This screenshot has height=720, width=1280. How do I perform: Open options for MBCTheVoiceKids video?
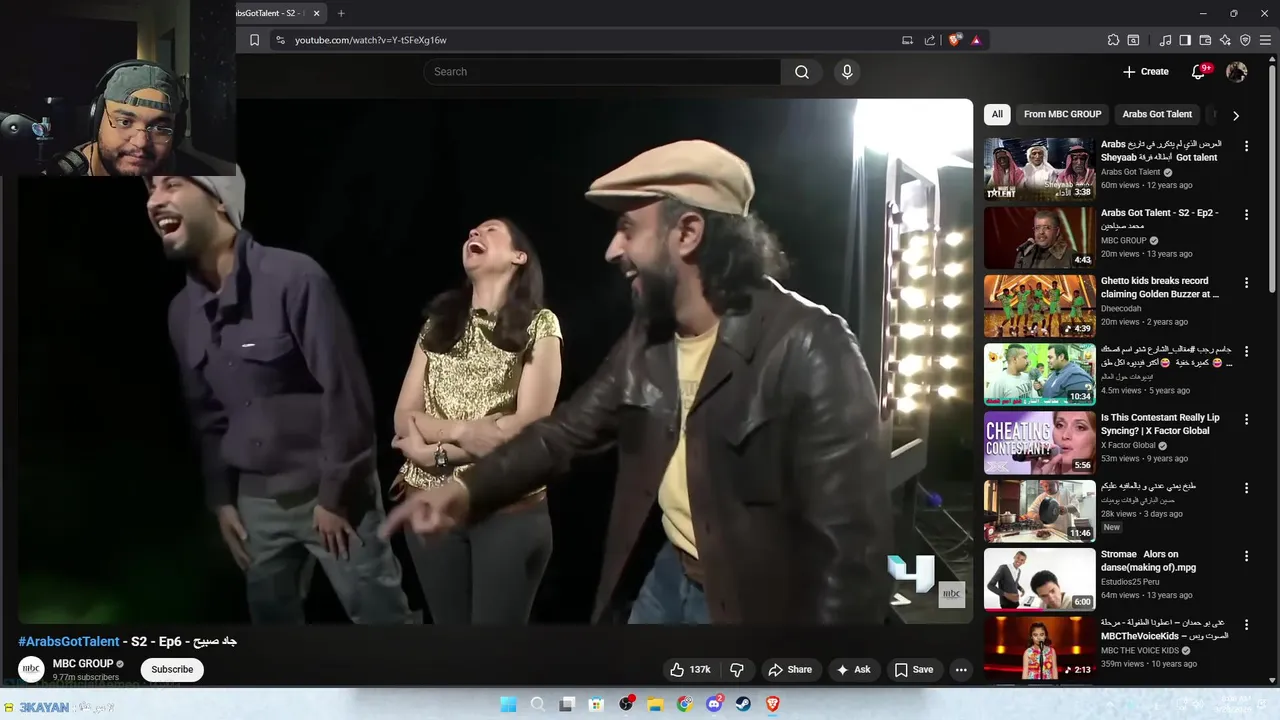click(x=1246, y=624)
